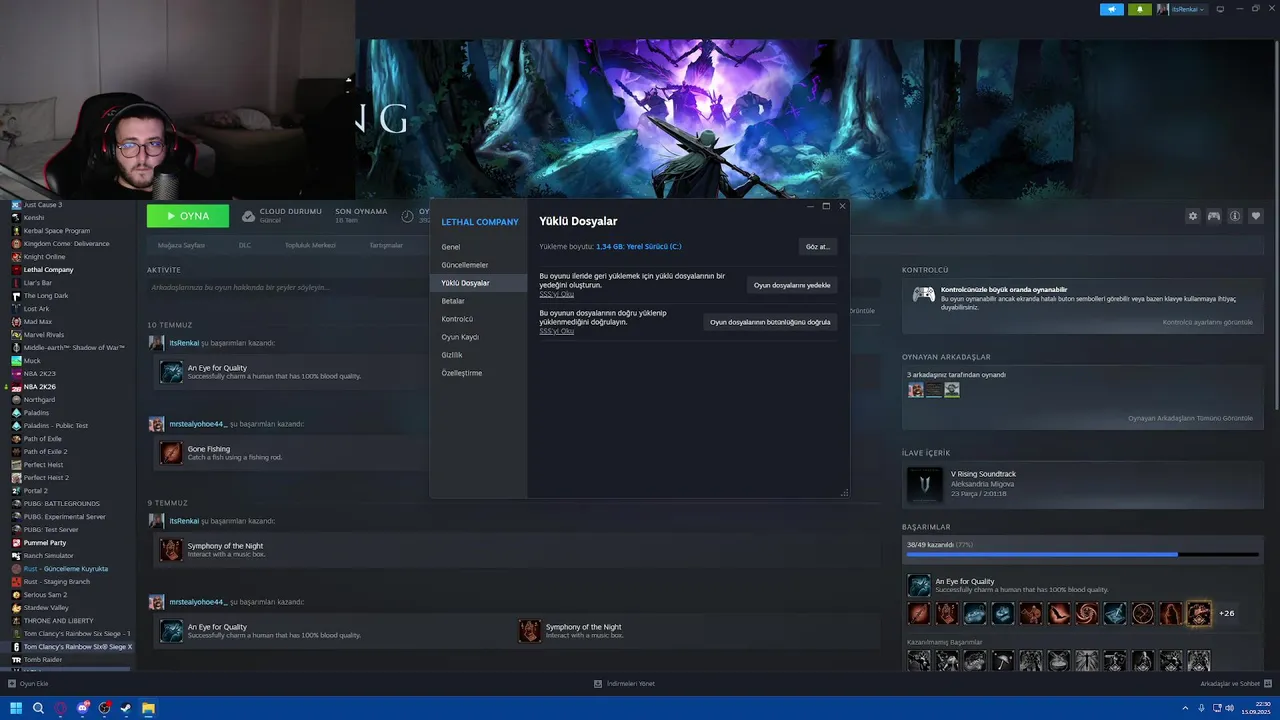This screenshot has height=720, width=1280.
Task: Click Muck game icon in library
Action: [x=16, y=361]
